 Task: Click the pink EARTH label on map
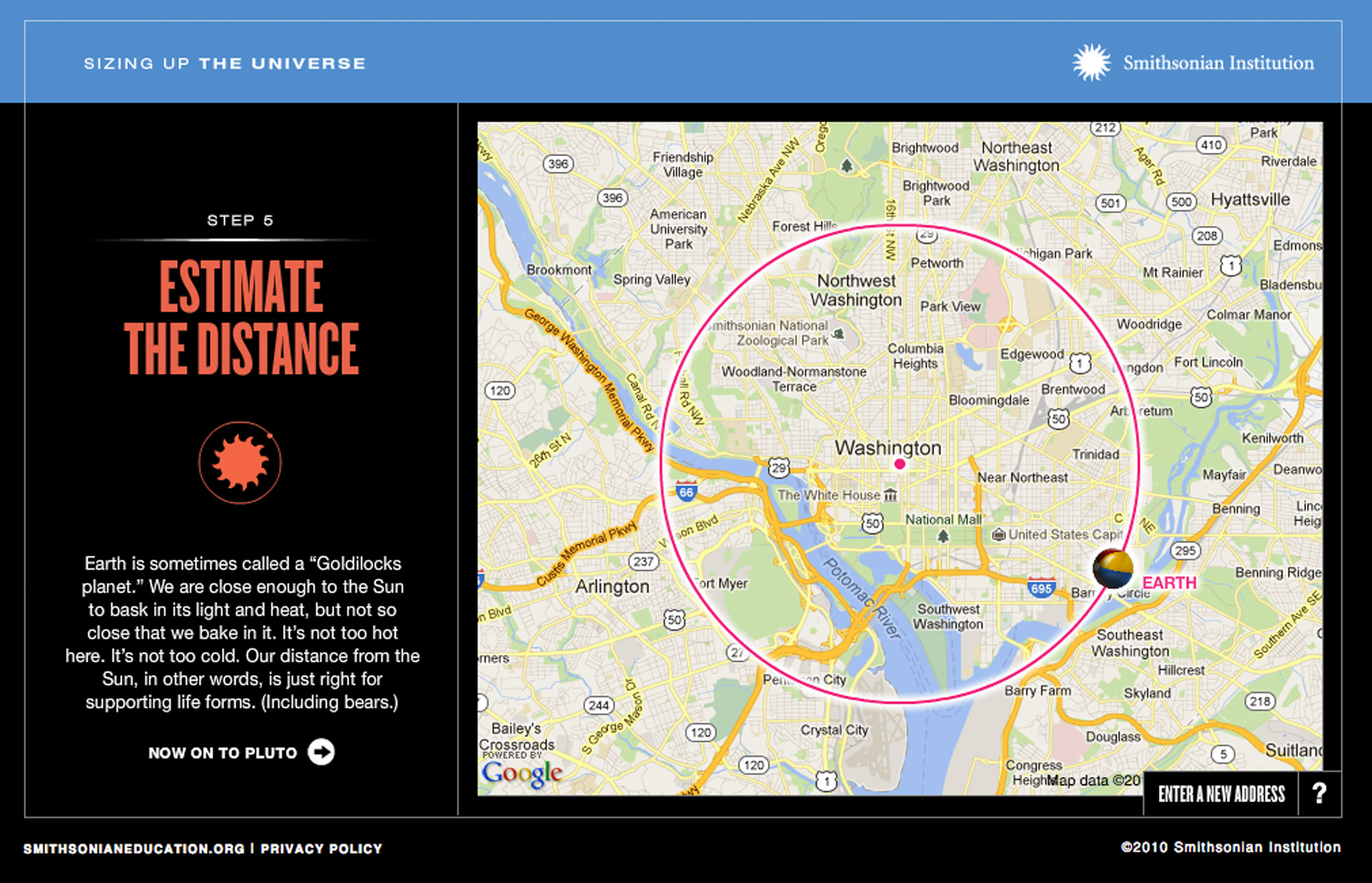click(1169, 583)
